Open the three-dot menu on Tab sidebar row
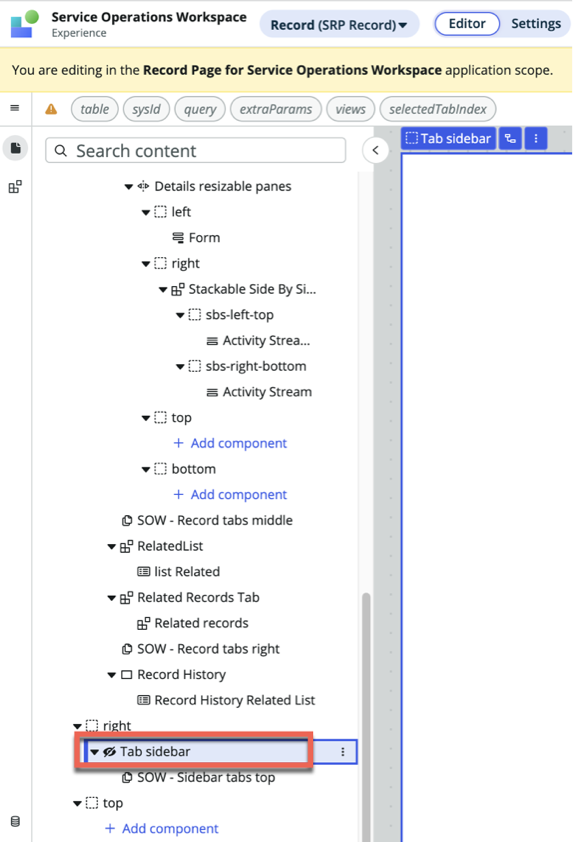Image resolution: width=584 pixels, height=842 pixels. (342, 752)
